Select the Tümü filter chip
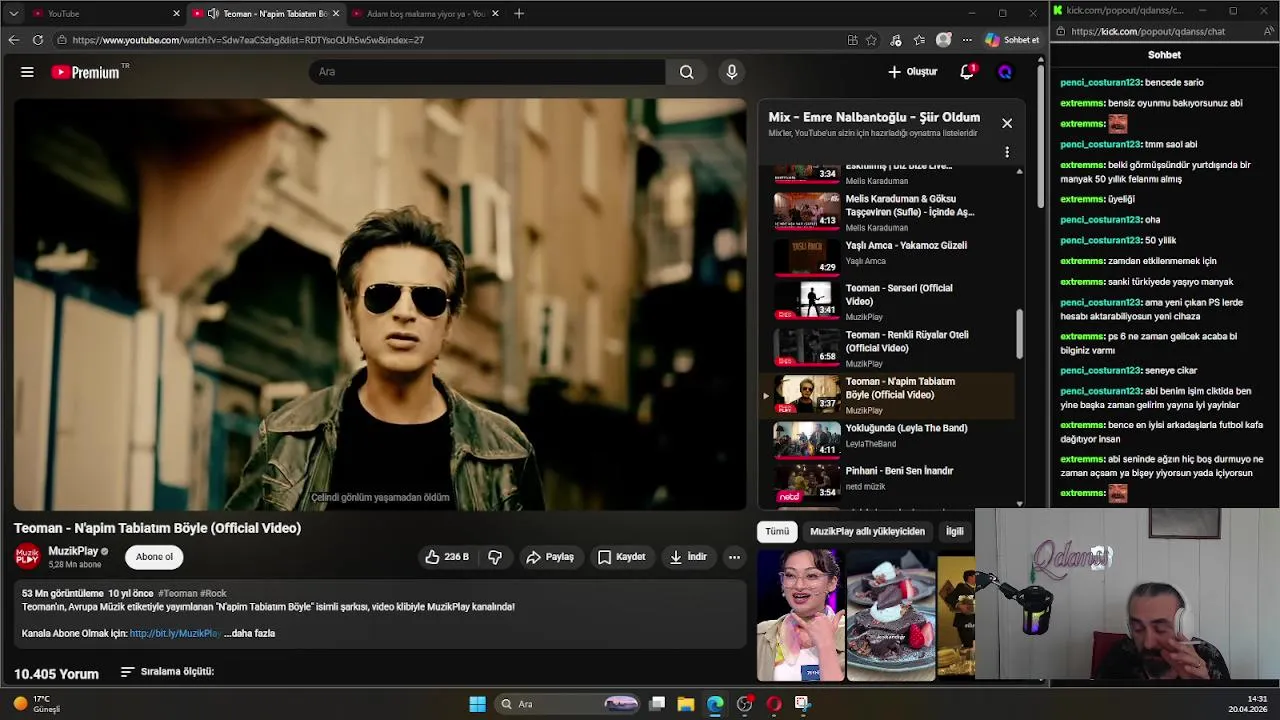Image resolution: width=1280 pixels, height=720 pixels. (777, 532)
